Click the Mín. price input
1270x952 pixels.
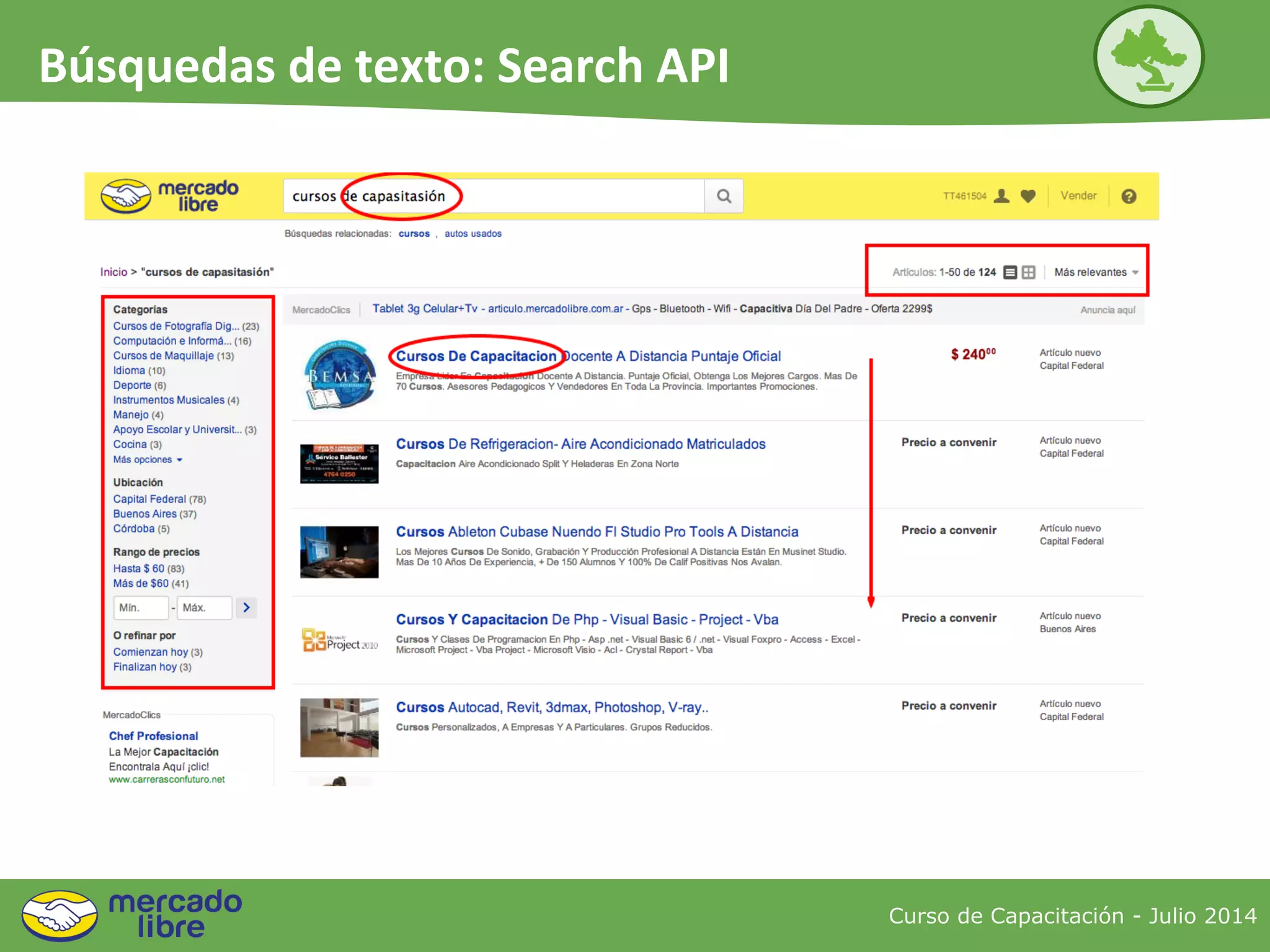click(x=141, y=607)
